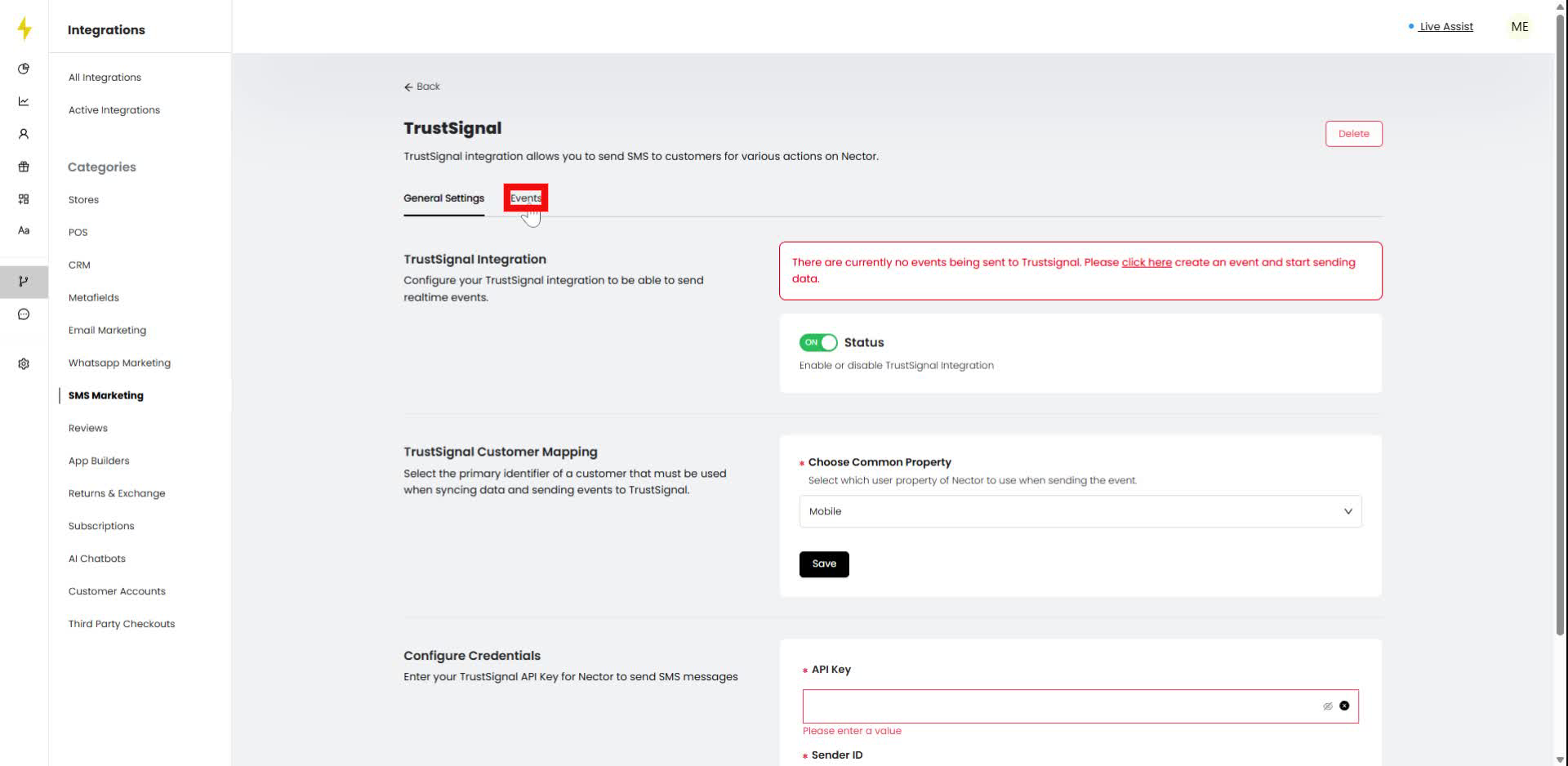Select the integrations branch icon in sidebar
1568x766 pixels.
point(24,282)
